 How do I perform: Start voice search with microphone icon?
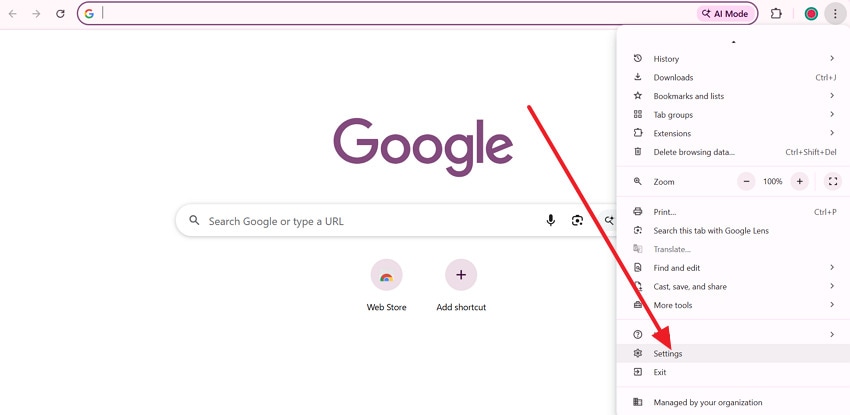click(551, 221)
